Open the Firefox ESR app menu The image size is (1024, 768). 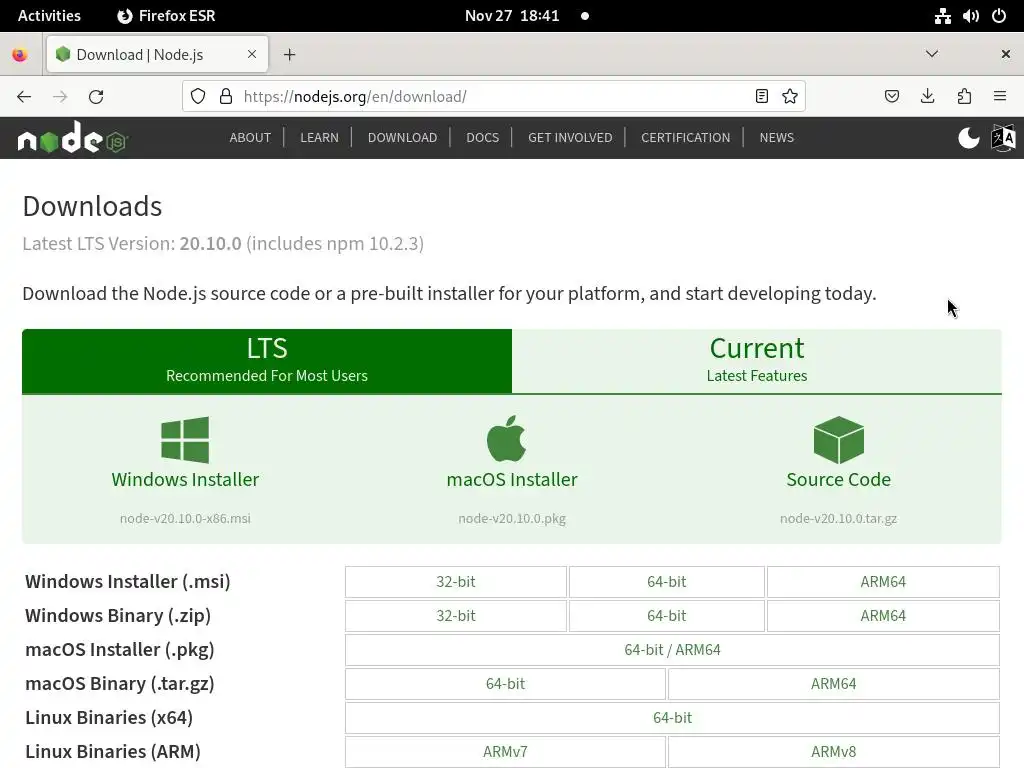167,16
